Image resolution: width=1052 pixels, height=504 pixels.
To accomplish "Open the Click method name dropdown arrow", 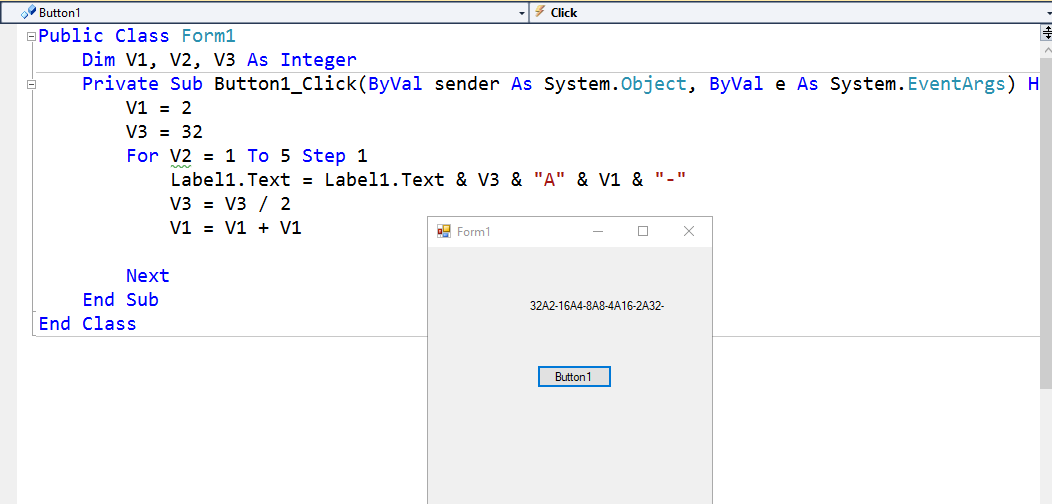I will tap(1045, 13).
